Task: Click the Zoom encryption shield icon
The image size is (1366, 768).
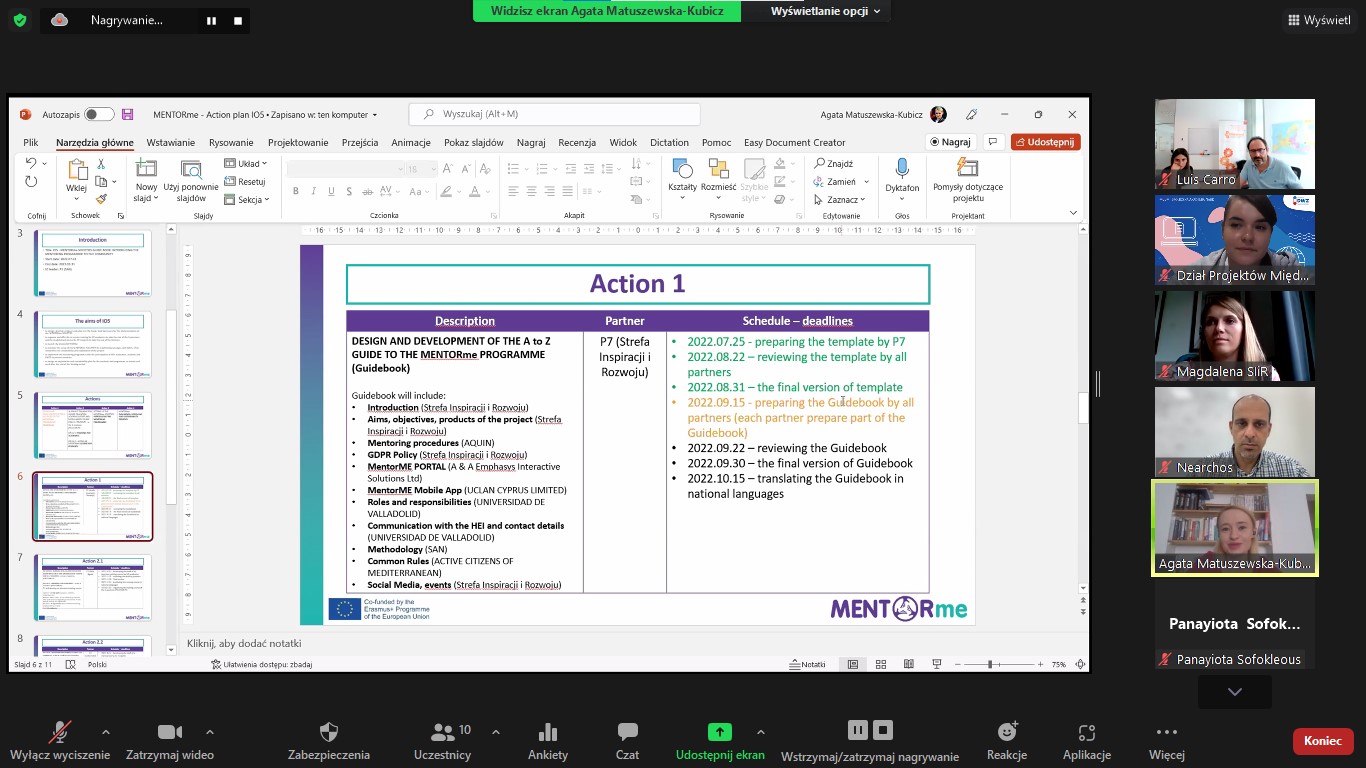Action: (x=20, y=20)
